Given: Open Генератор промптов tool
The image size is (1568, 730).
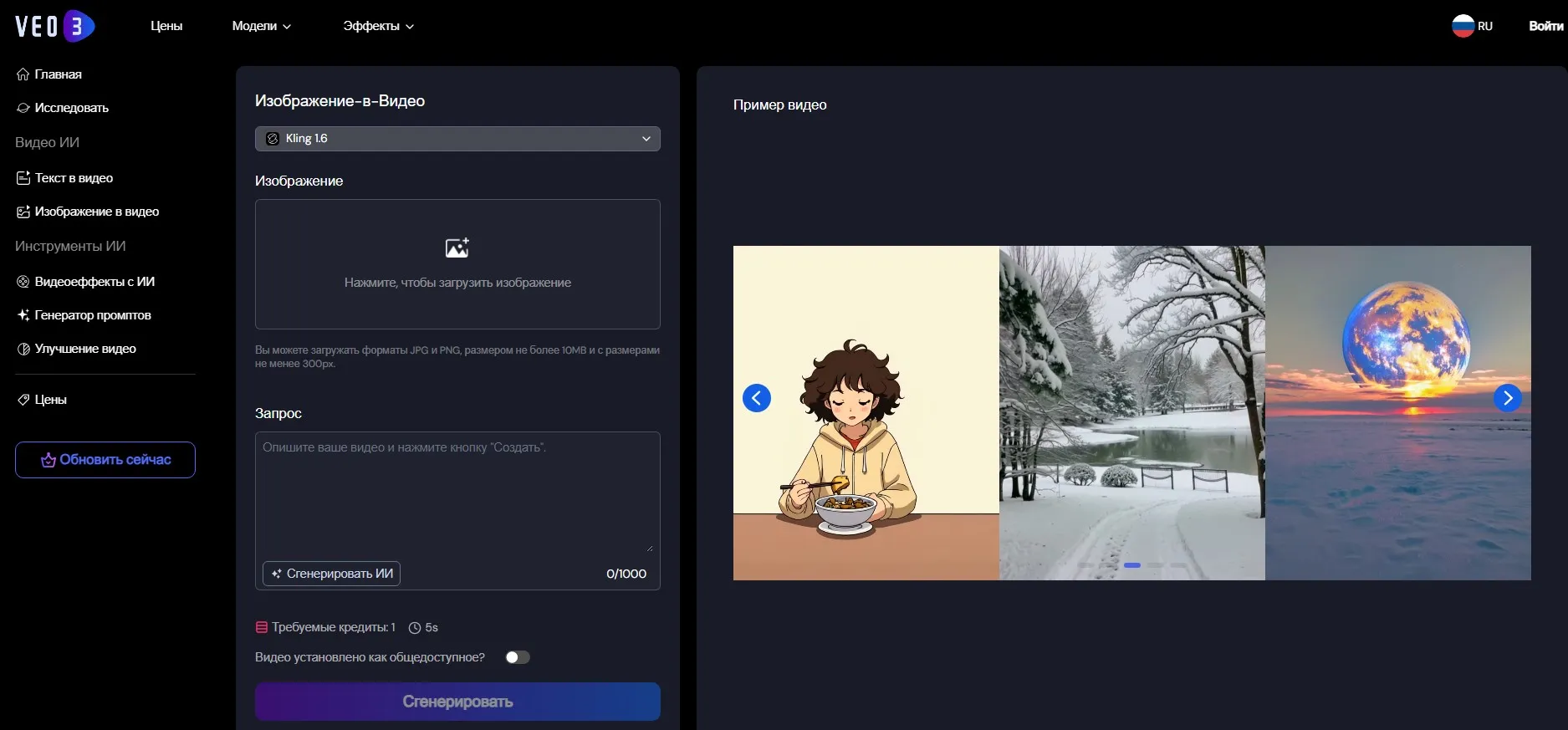Looking at the screenshot, I should click(x=84, y=315).
